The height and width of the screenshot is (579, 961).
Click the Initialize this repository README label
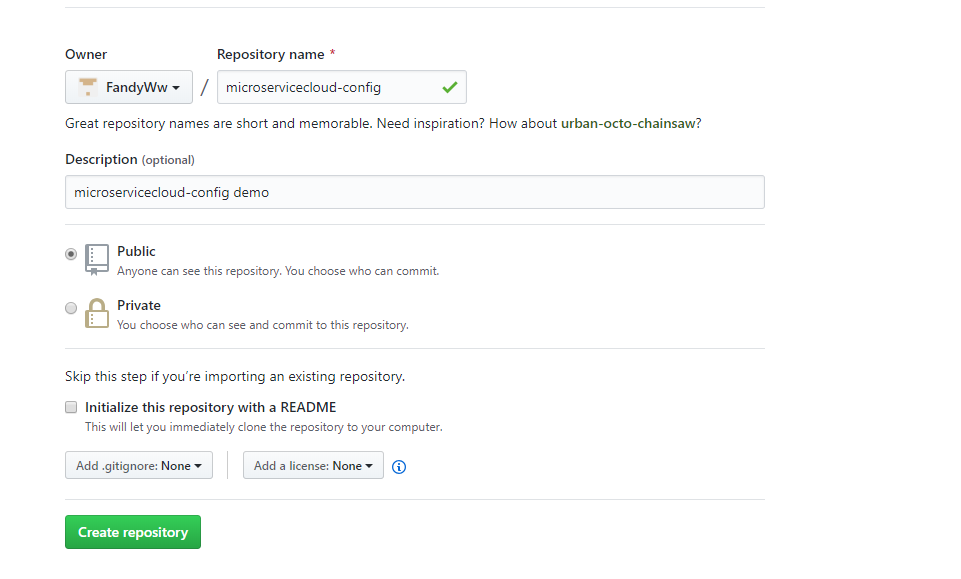tap(210, 407)
